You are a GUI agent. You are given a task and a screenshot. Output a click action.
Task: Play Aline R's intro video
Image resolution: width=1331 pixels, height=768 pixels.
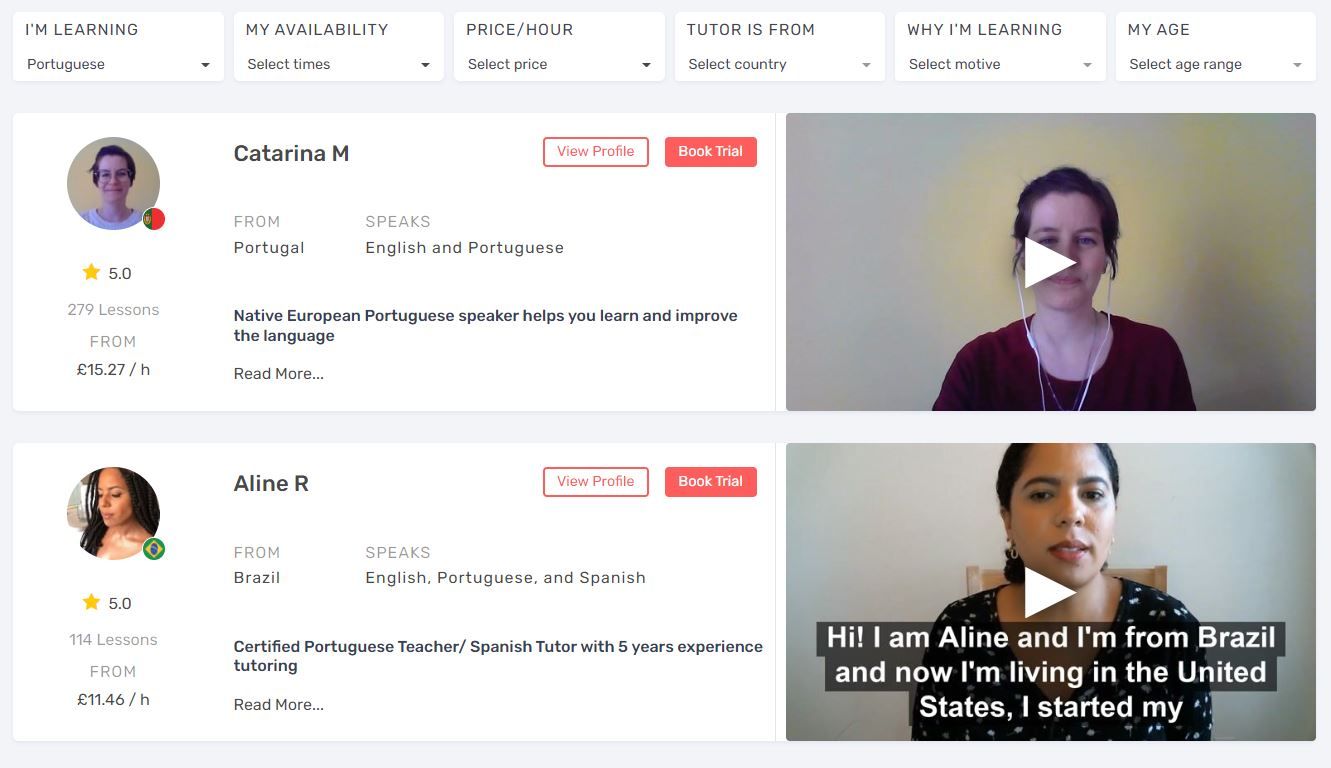point(1049,592)
